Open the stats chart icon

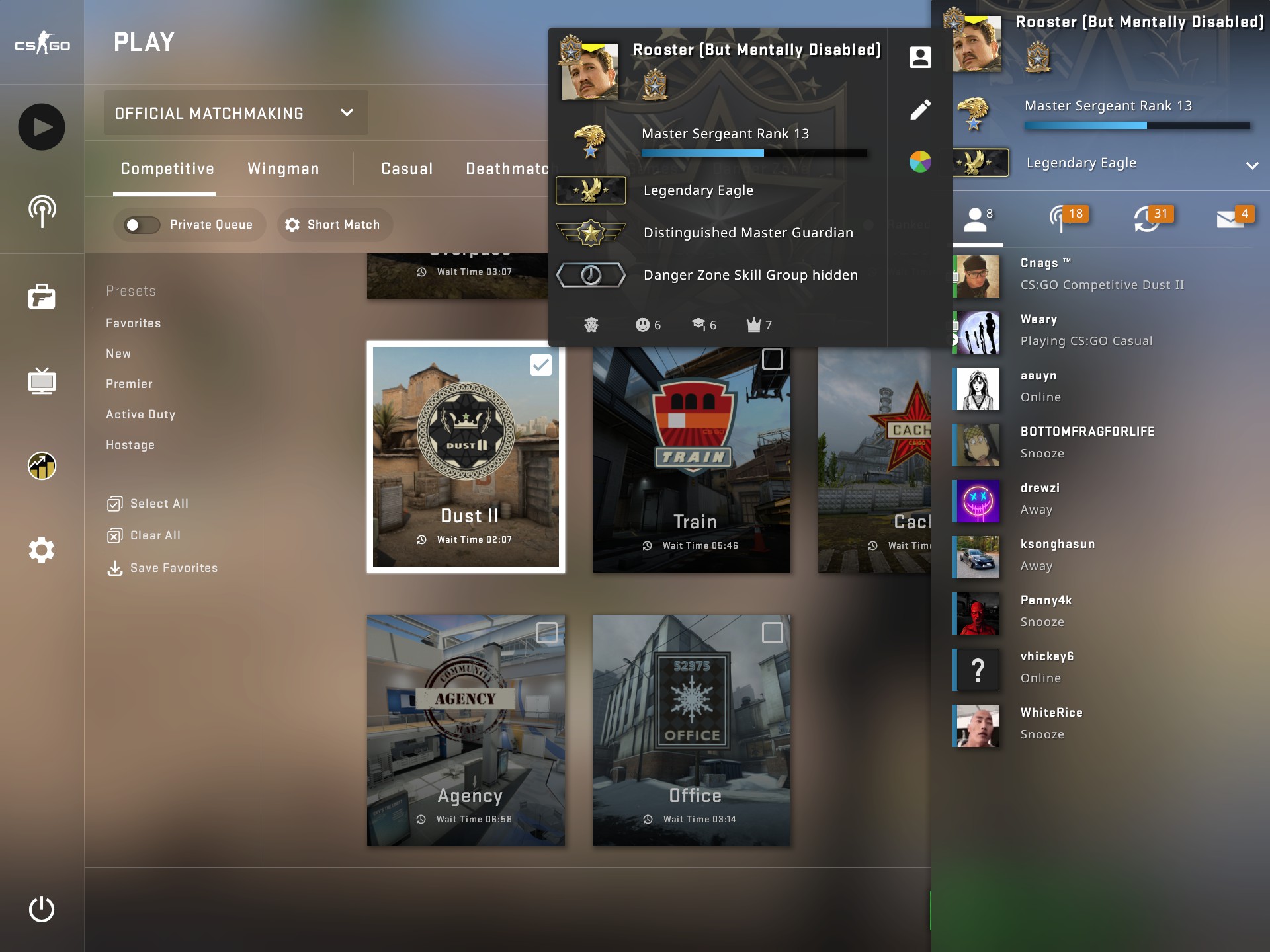click(x=42, y=466)
